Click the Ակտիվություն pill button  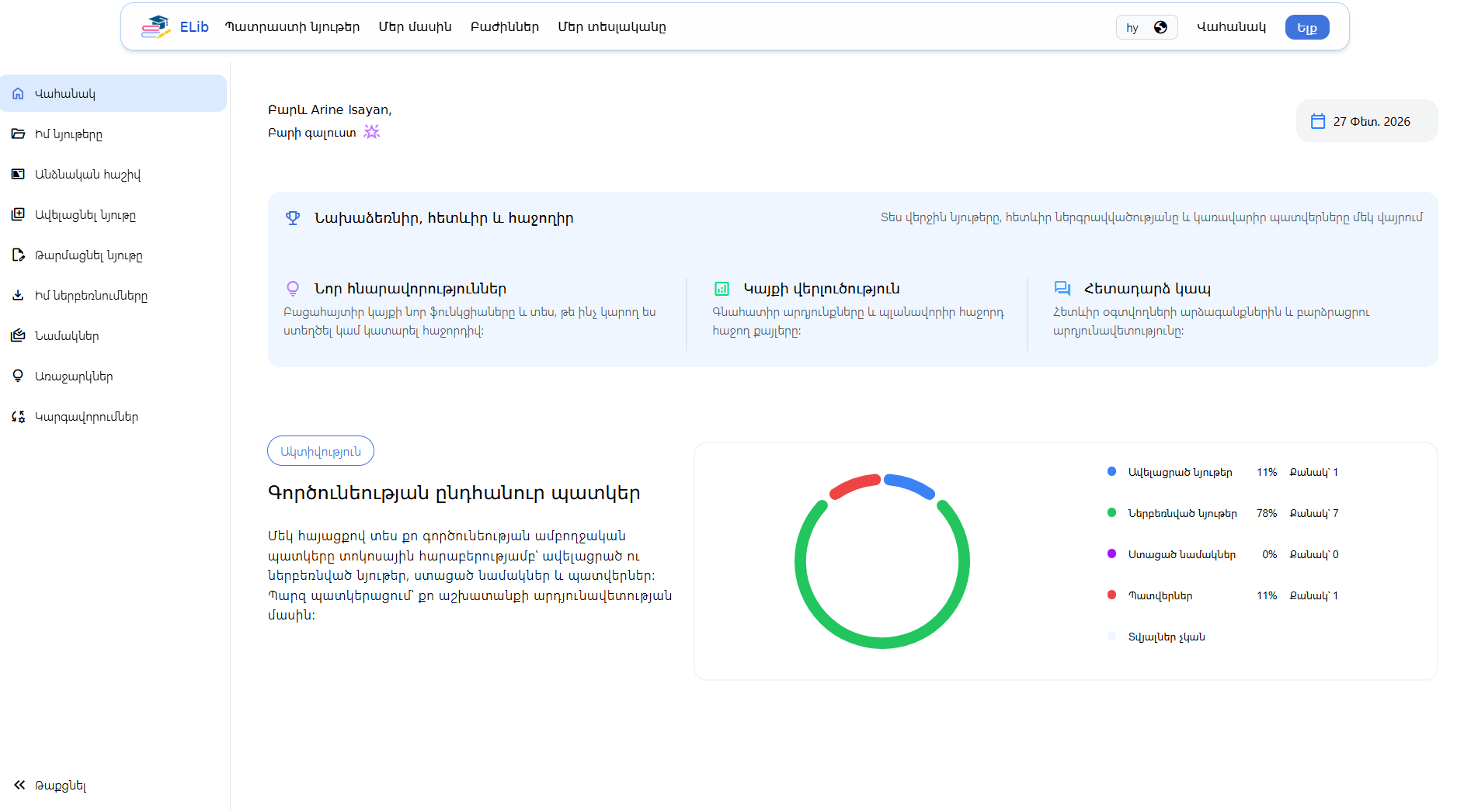[320, 451]
